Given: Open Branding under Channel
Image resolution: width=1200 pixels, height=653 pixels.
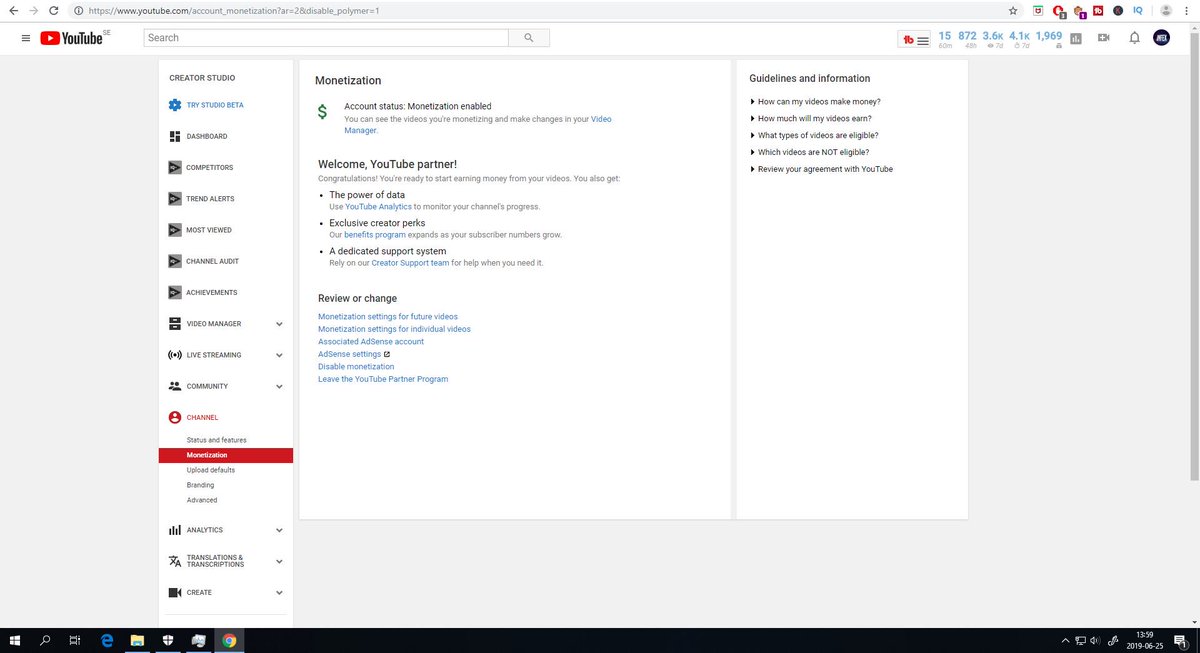Looking at the screenshot, I should point(200,485).
